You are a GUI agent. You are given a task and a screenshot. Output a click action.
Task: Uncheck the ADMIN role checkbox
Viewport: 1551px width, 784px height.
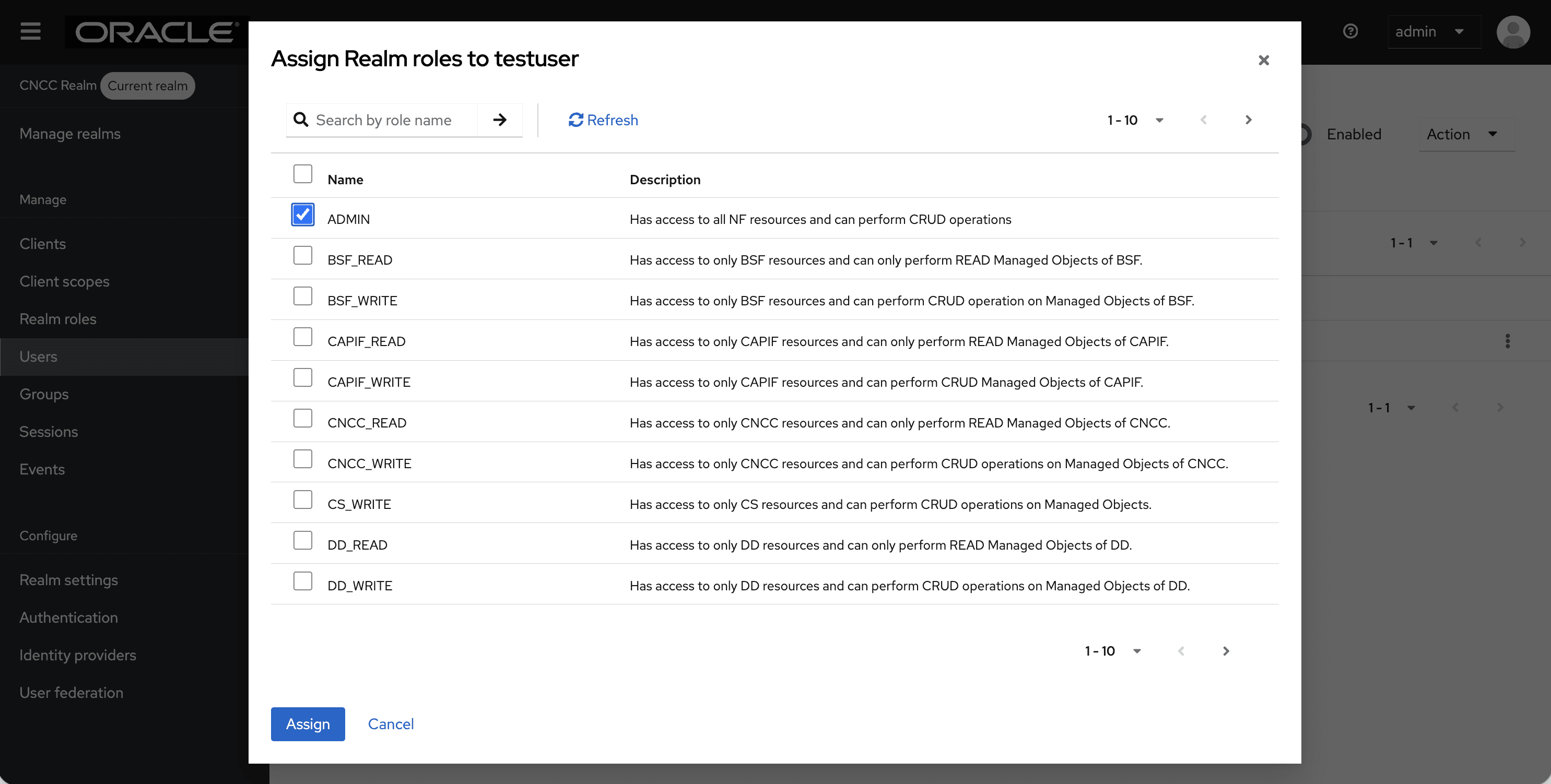[x=302, y=215]
